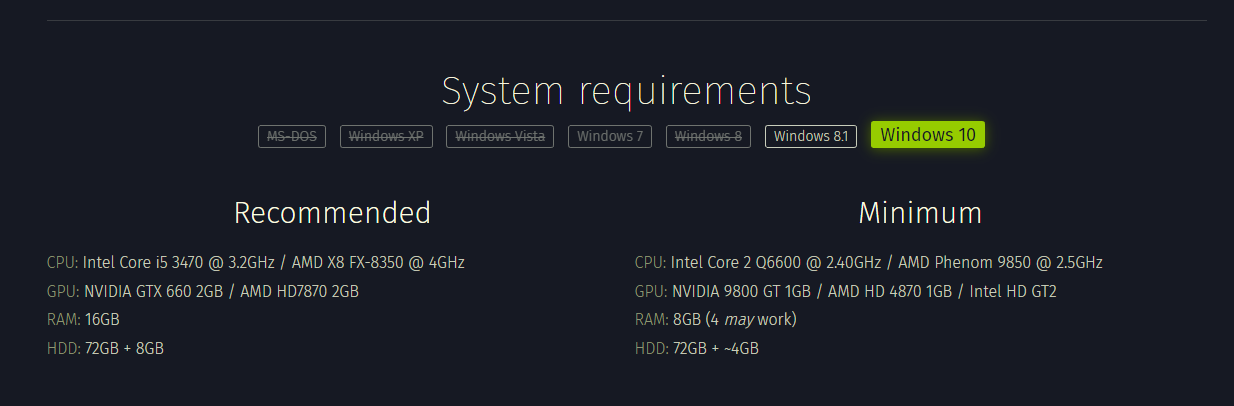Image resolution: width=1234 pixels, height=406 pixels.
Task: Select the Windows XP tab
Action: tap(386, 137)
